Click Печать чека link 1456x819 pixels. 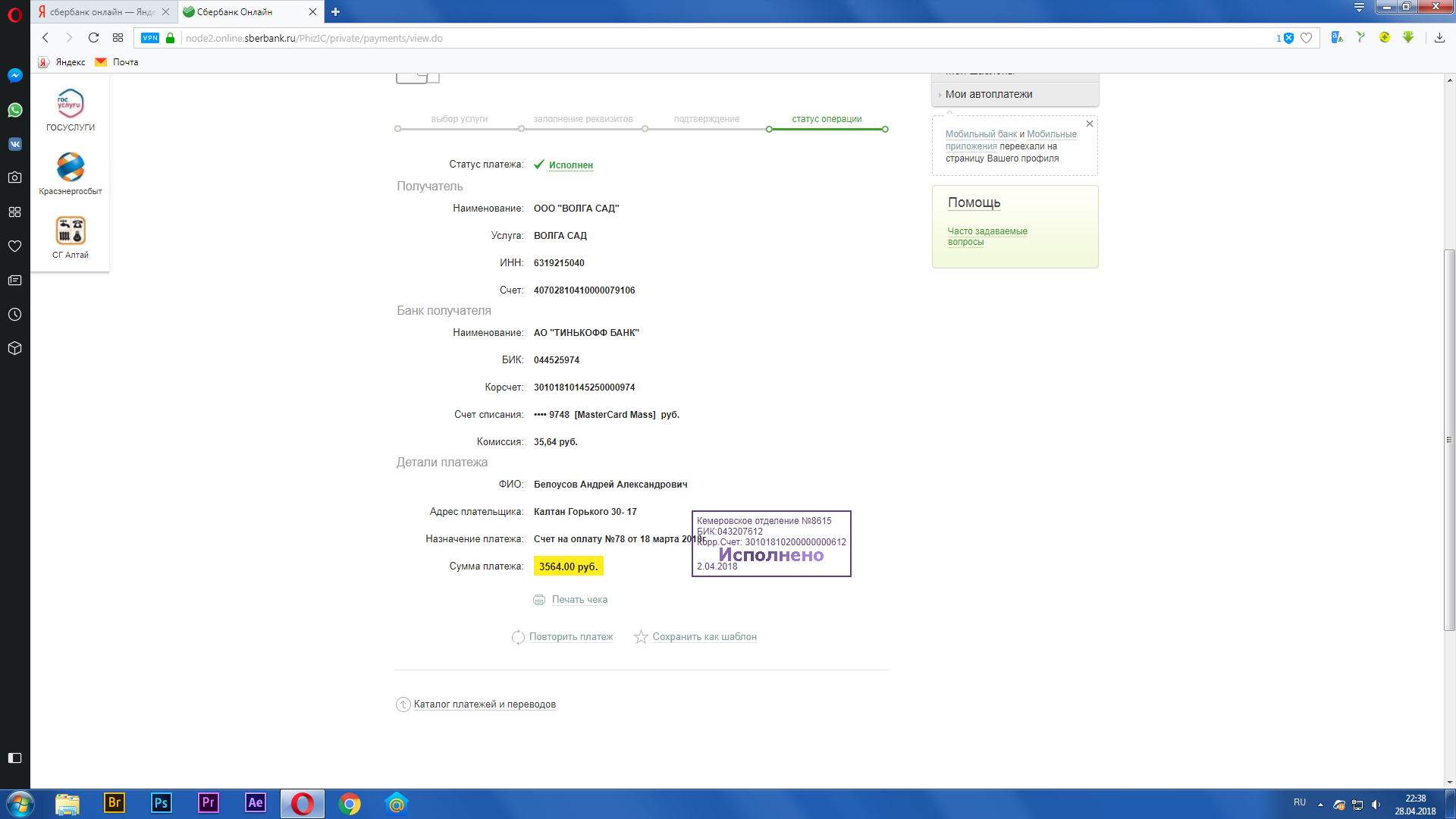coord(579,600)
